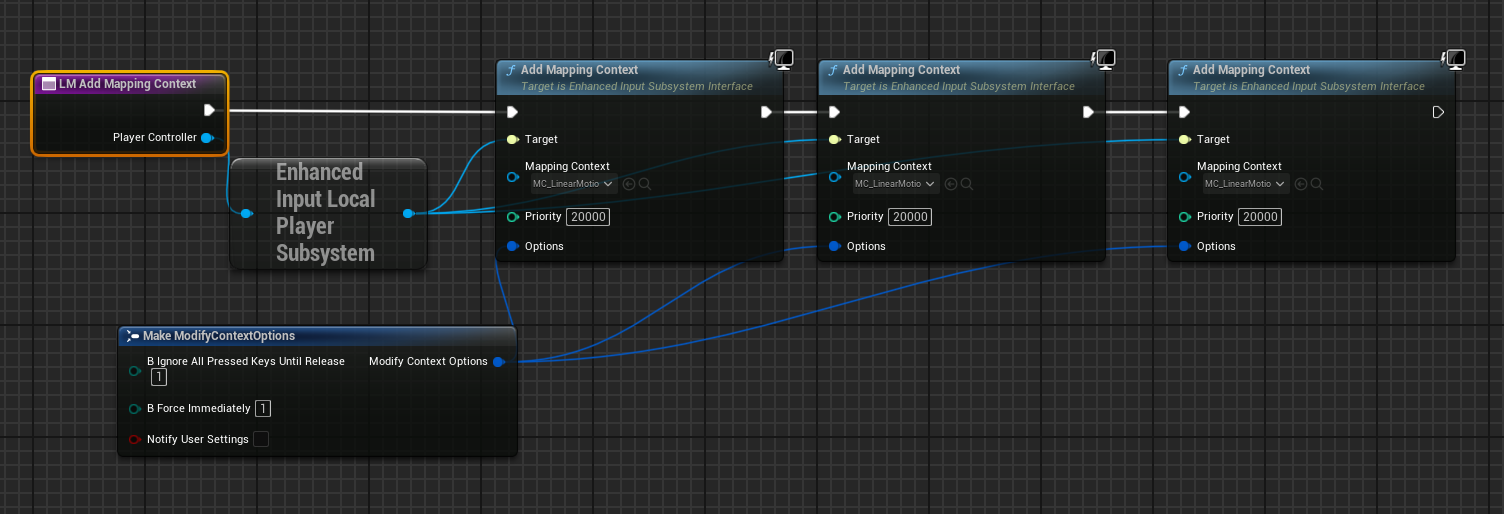Click the Make ModifyContextOptions struct icon
The width and height of the screenshot is (1504, 514).
pos(132,336)
